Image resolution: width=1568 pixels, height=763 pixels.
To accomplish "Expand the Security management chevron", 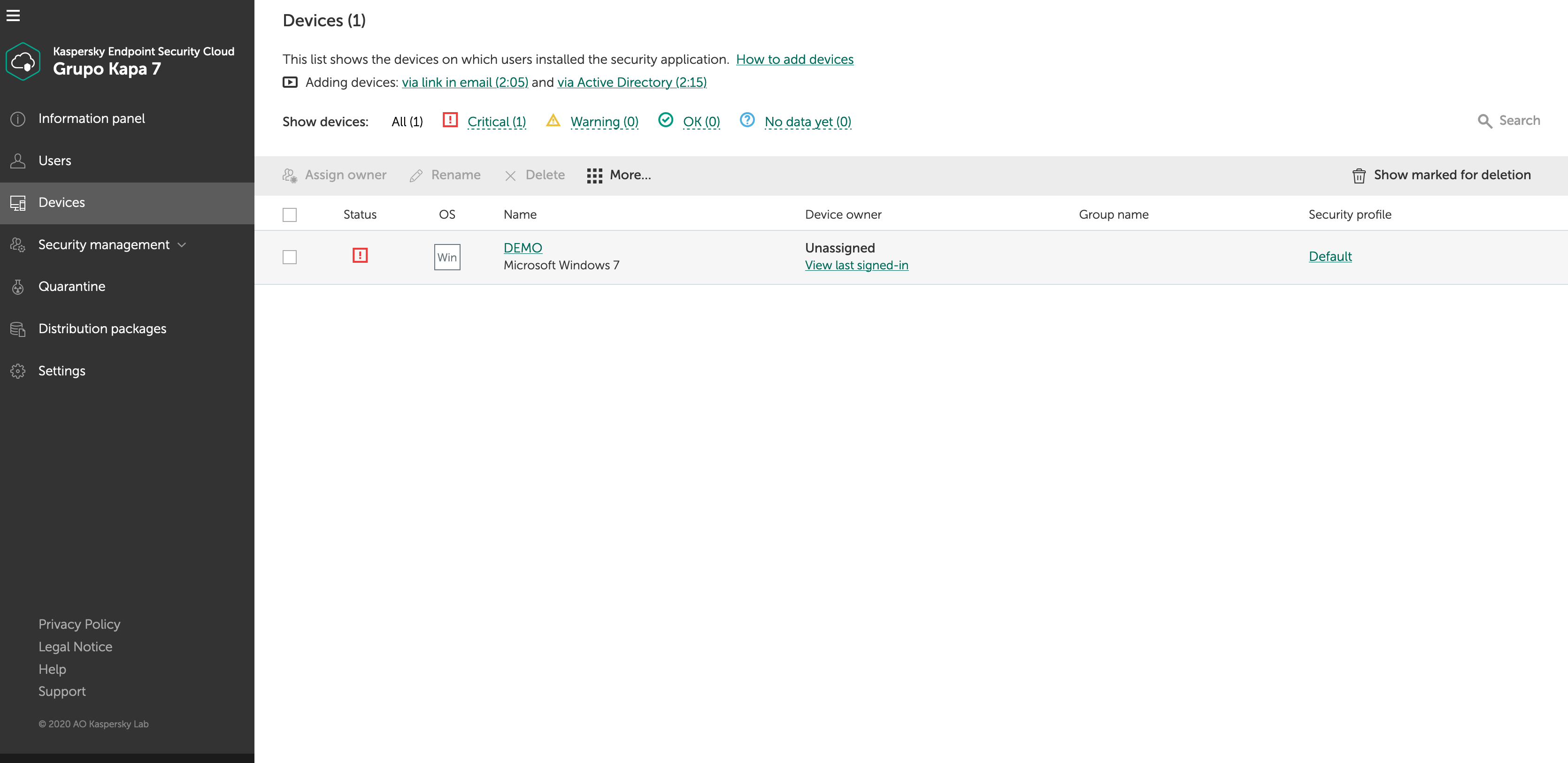I will pos(181,244).
